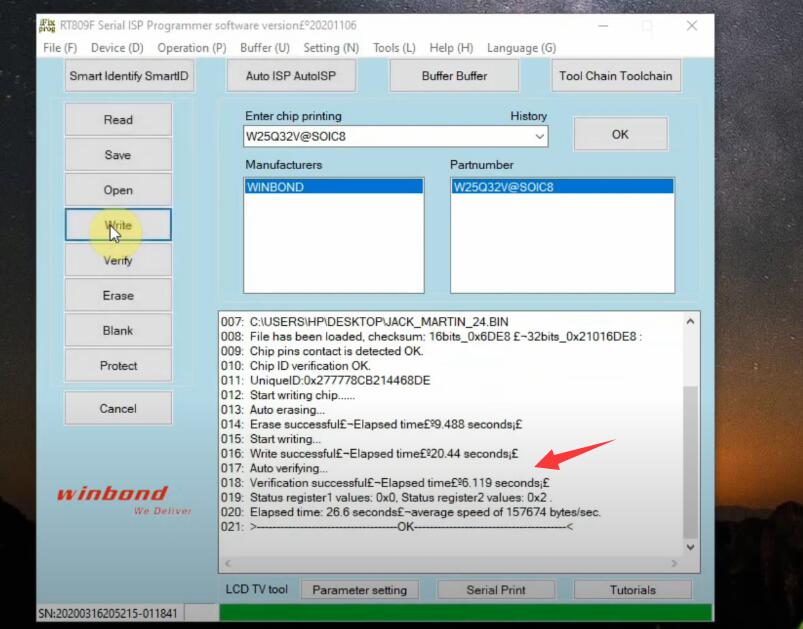The width and height of the screenshot is (803, 629).
Task: Click log line 008 checksum text
Action: pos(446,337)
